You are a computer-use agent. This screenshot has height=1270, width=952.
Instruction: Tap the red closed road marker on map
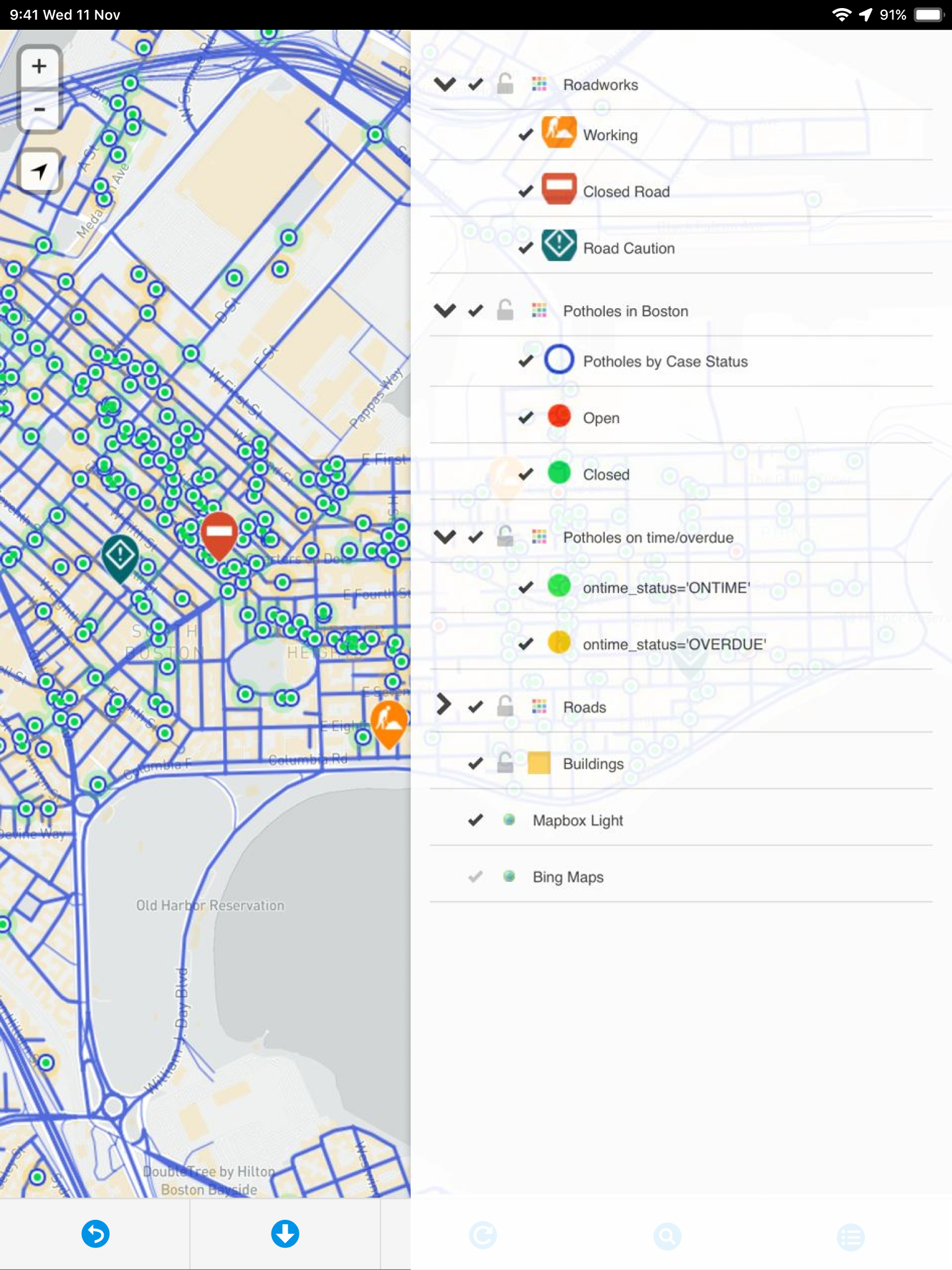tap(219, 536)
